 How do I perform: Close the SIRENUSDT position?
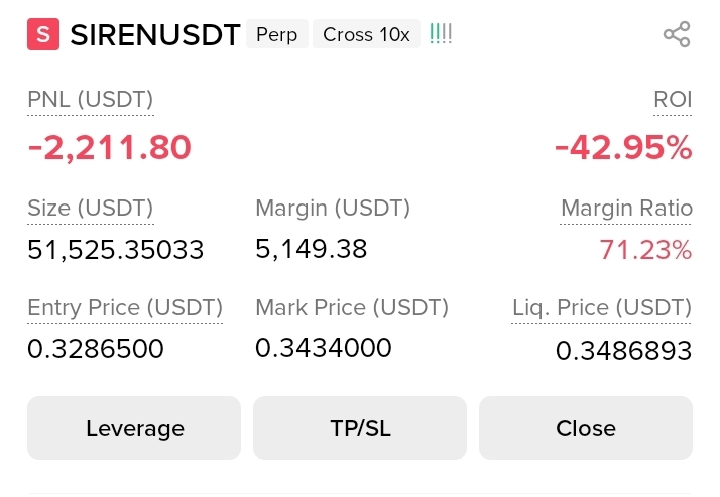click(x=586, y=428)
